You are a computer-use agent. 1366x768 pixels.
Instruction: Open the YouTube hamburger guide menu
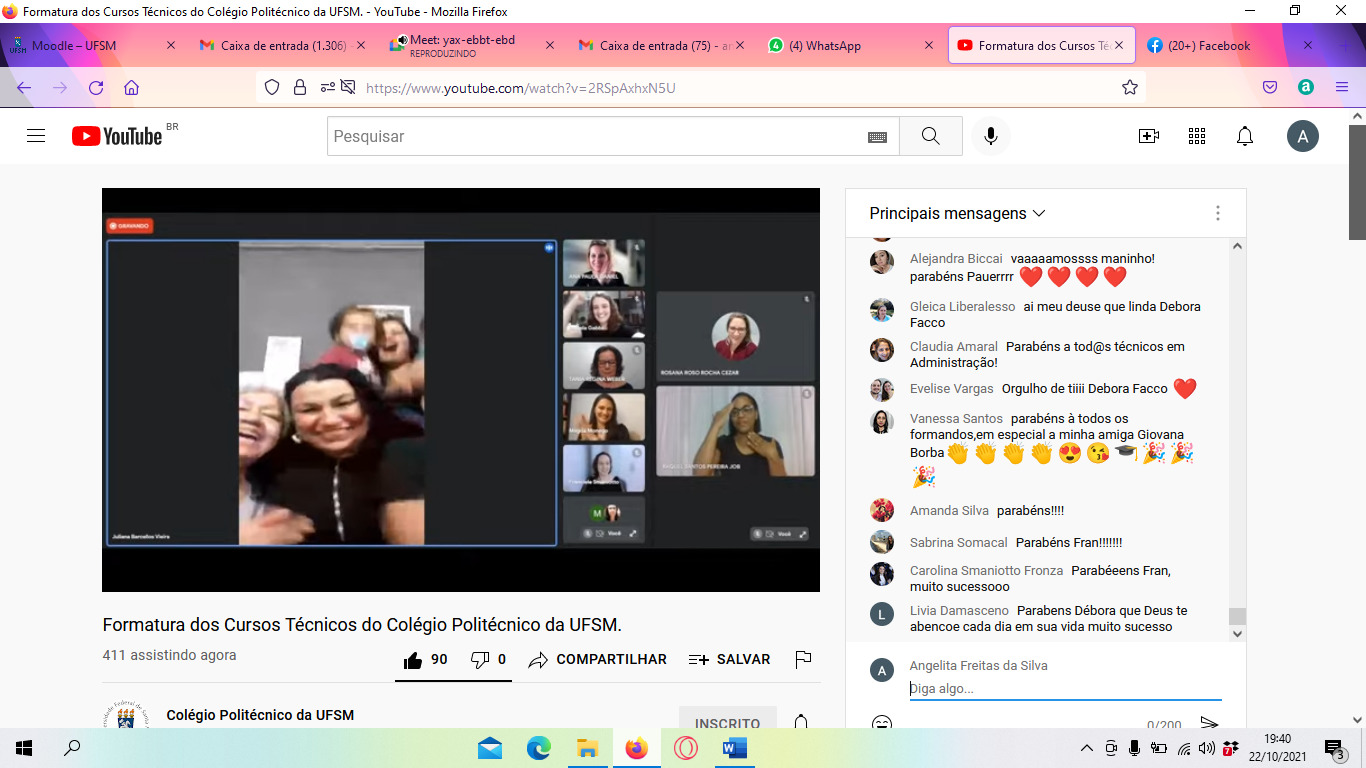(36, 136)
